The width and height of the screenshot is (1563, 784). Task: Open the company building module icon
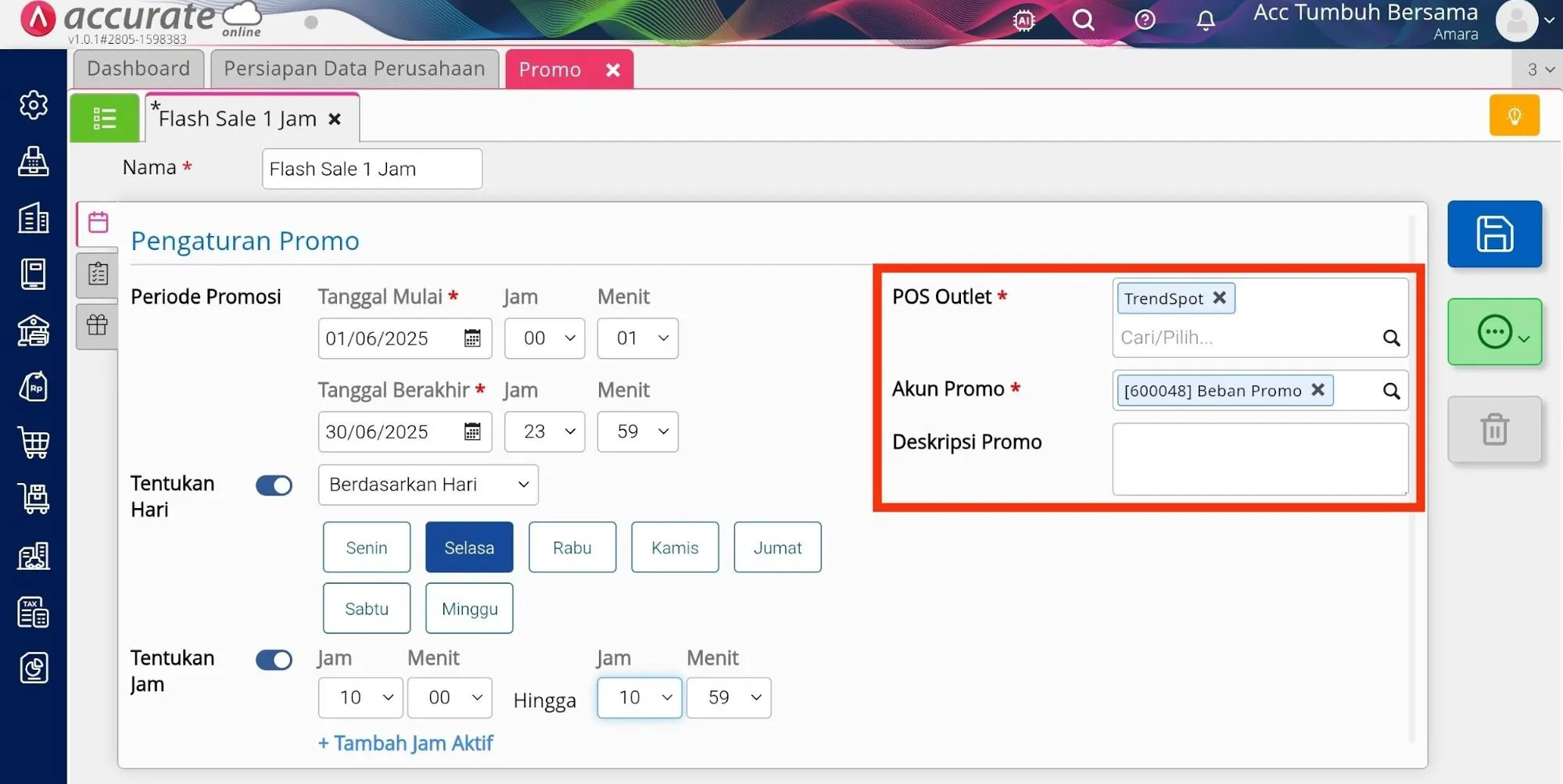33,218
